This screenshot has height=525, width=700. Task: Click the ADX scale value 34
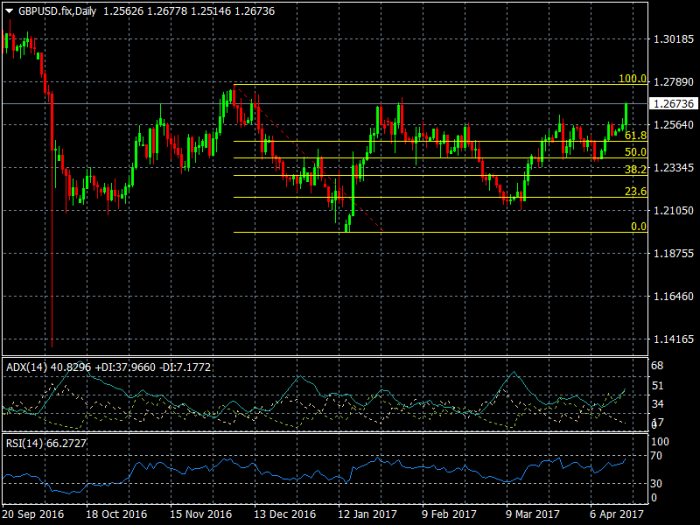point(657,404)
